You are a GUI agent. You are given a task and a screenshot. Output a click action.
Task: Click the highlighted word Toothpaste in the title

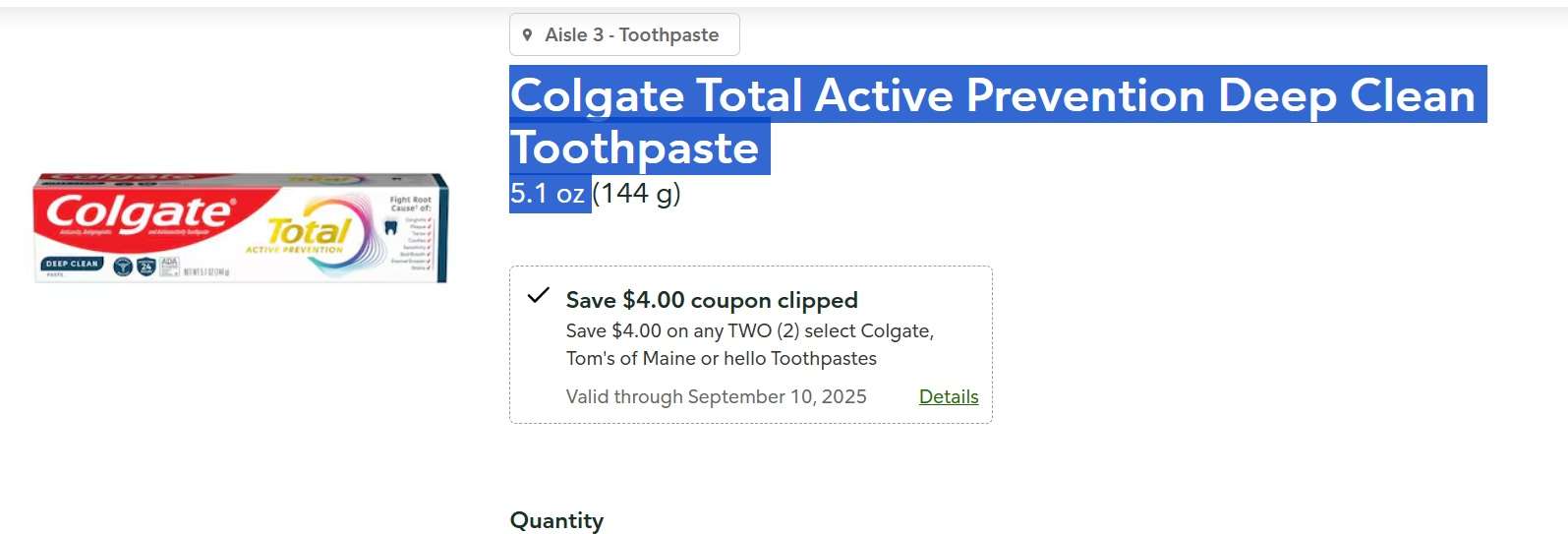pyautogui.click(x=635, y=148)
